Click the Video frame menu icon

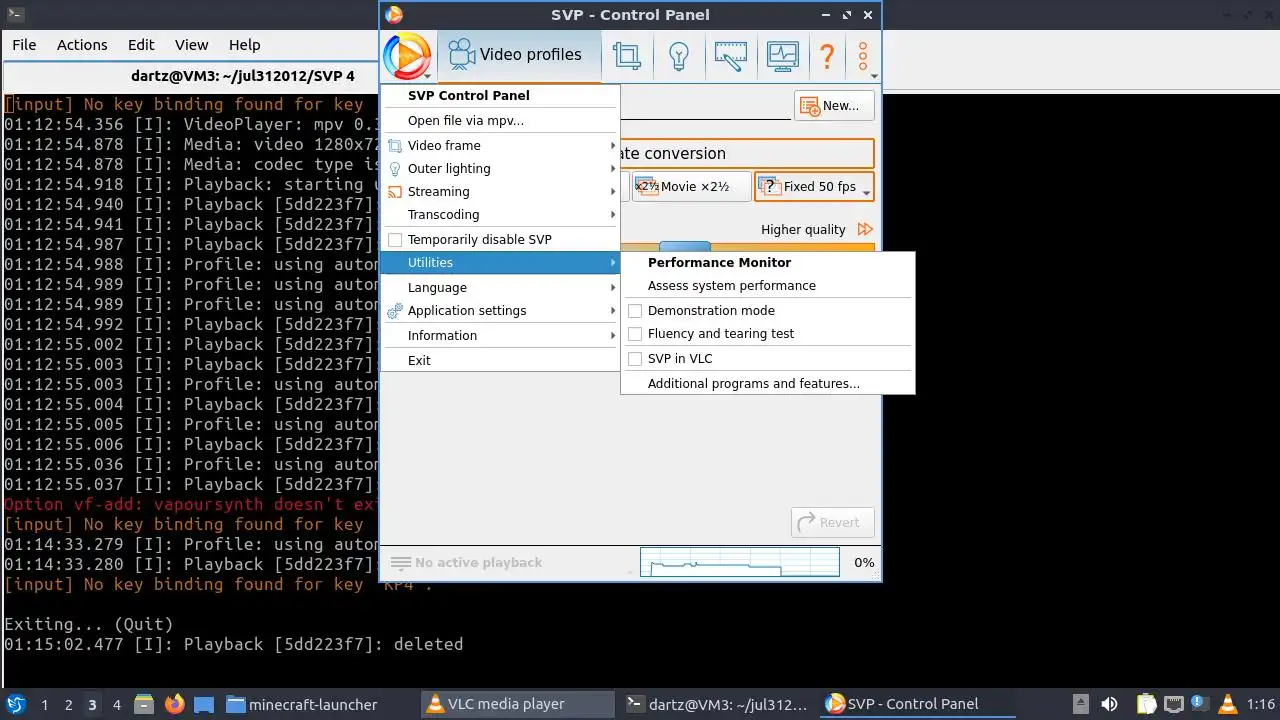point(395,146)
